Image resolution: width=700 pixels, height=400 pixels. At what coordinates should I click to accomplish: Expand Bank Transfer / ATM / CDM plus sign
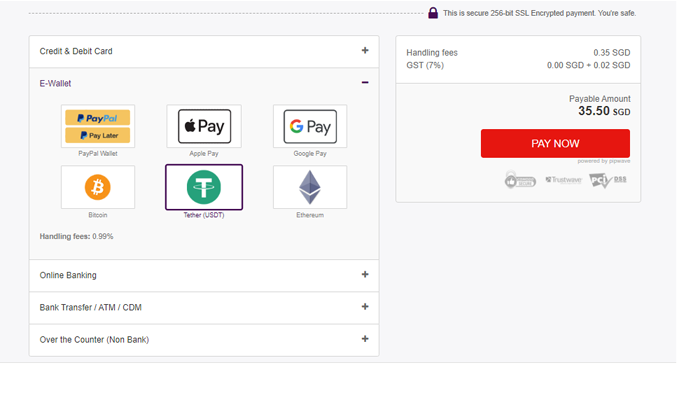click(365, 307)
